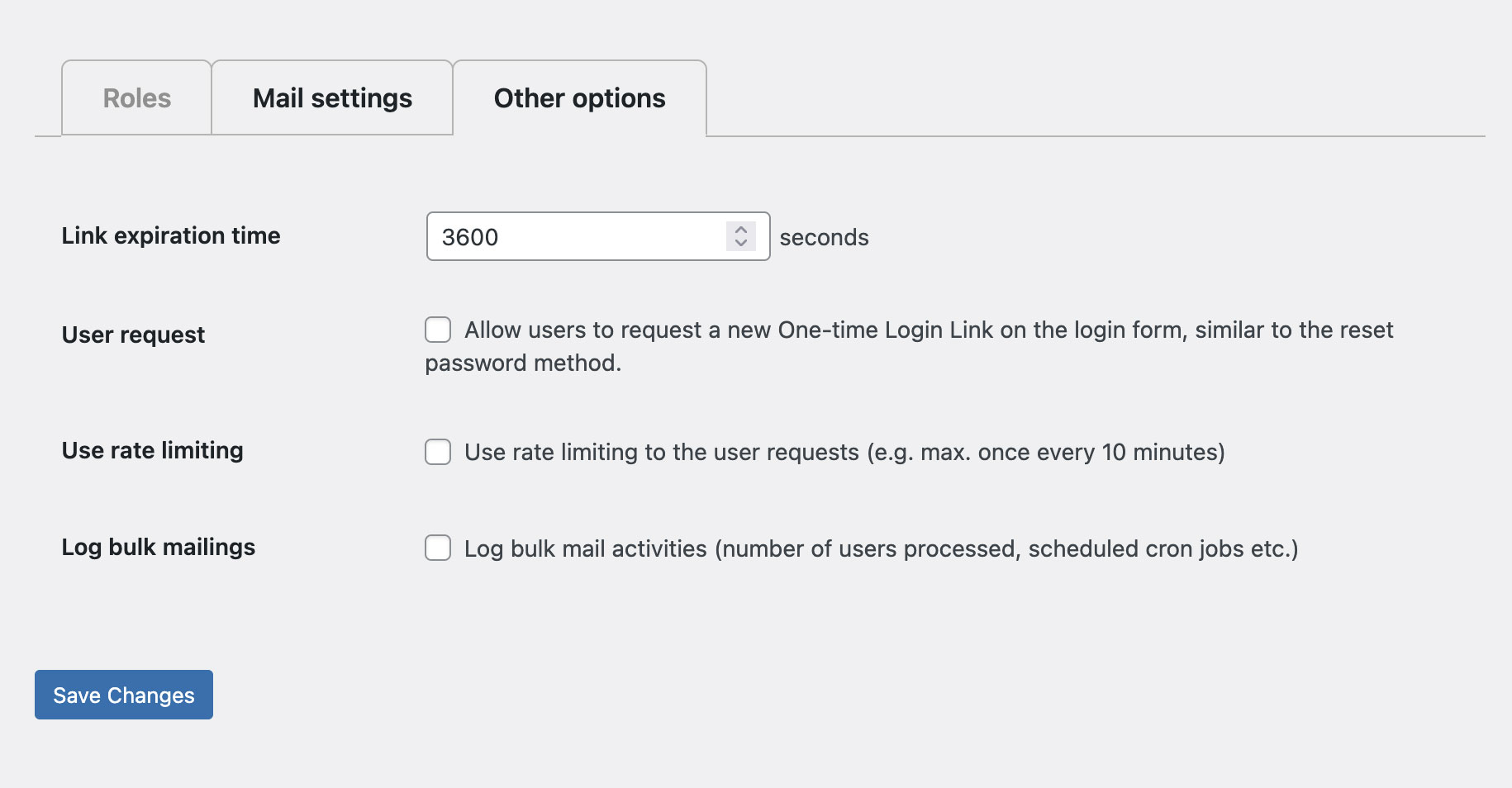Screen dimensions: 1512x788
Task: Click the seconds label beside the input
Action: point(824,237)
